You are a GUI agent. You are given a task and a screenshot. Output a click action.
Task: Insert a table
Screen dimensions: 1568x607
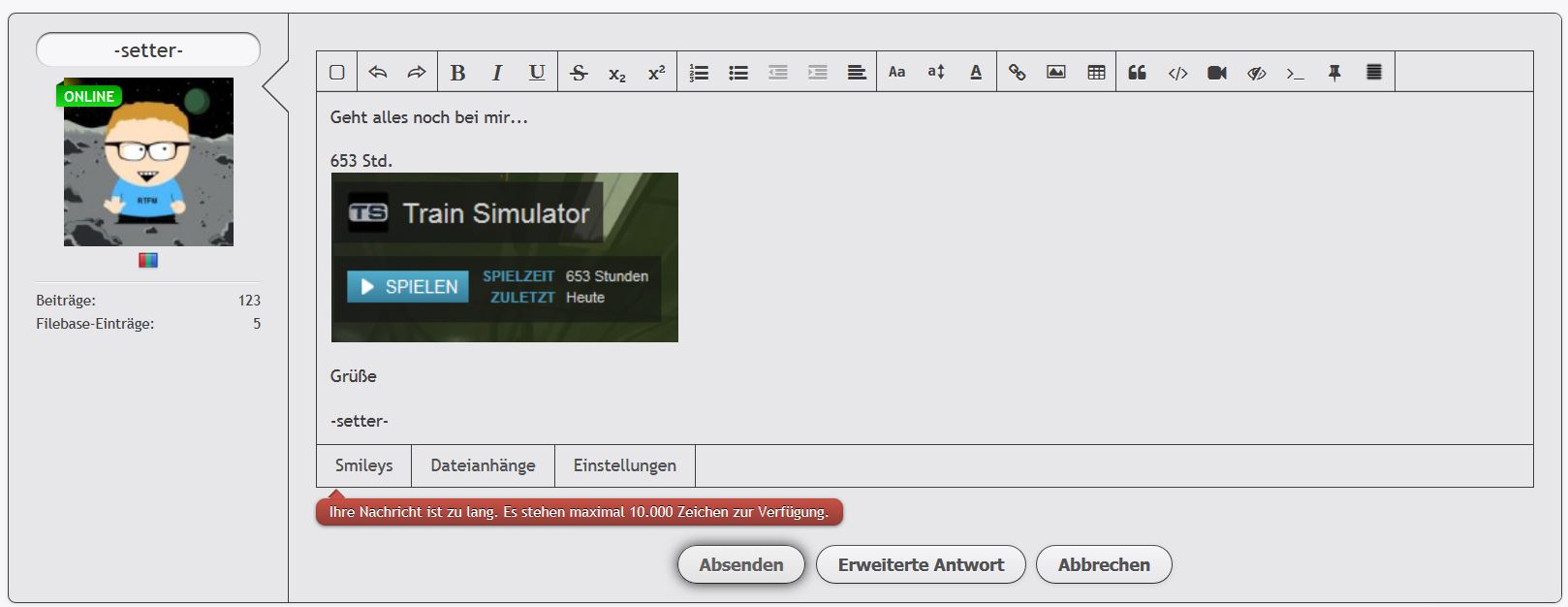pos(1096,72)
